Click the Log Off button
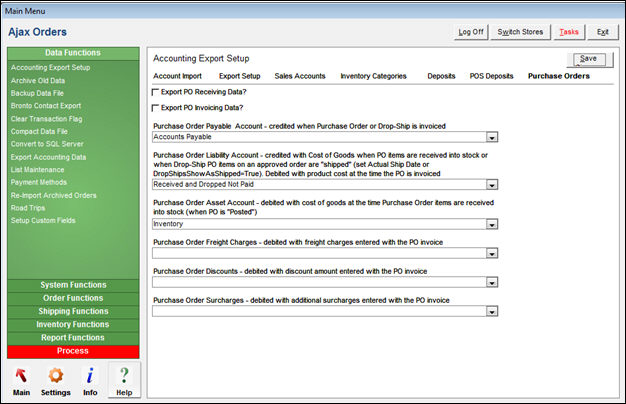 pos(471,32)
